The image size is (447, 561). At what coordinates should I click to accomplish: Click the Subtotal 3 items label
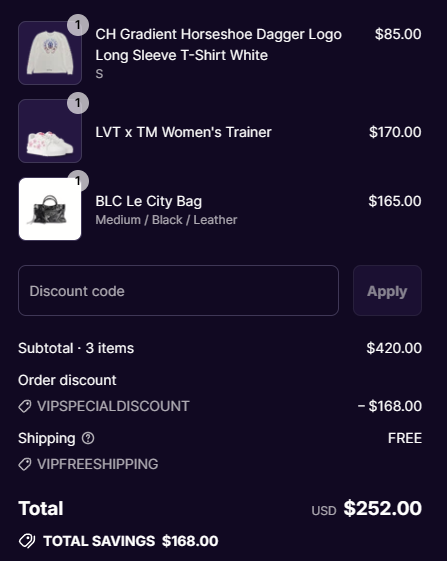click(76, 348)
